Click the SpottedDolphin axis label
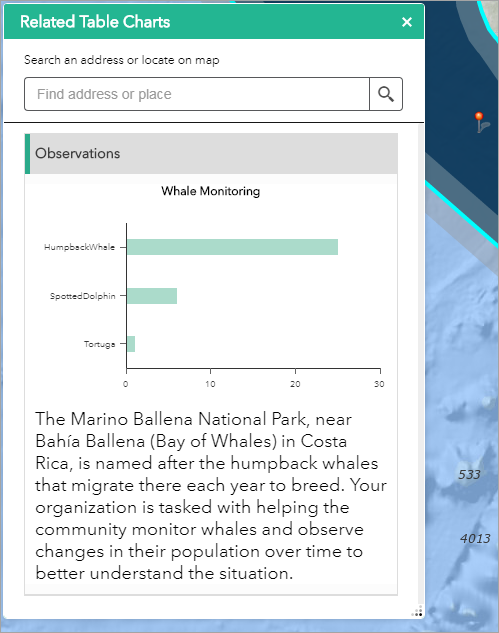The height and width of the screenshot is (633, 499). click(x=83, y=296)
